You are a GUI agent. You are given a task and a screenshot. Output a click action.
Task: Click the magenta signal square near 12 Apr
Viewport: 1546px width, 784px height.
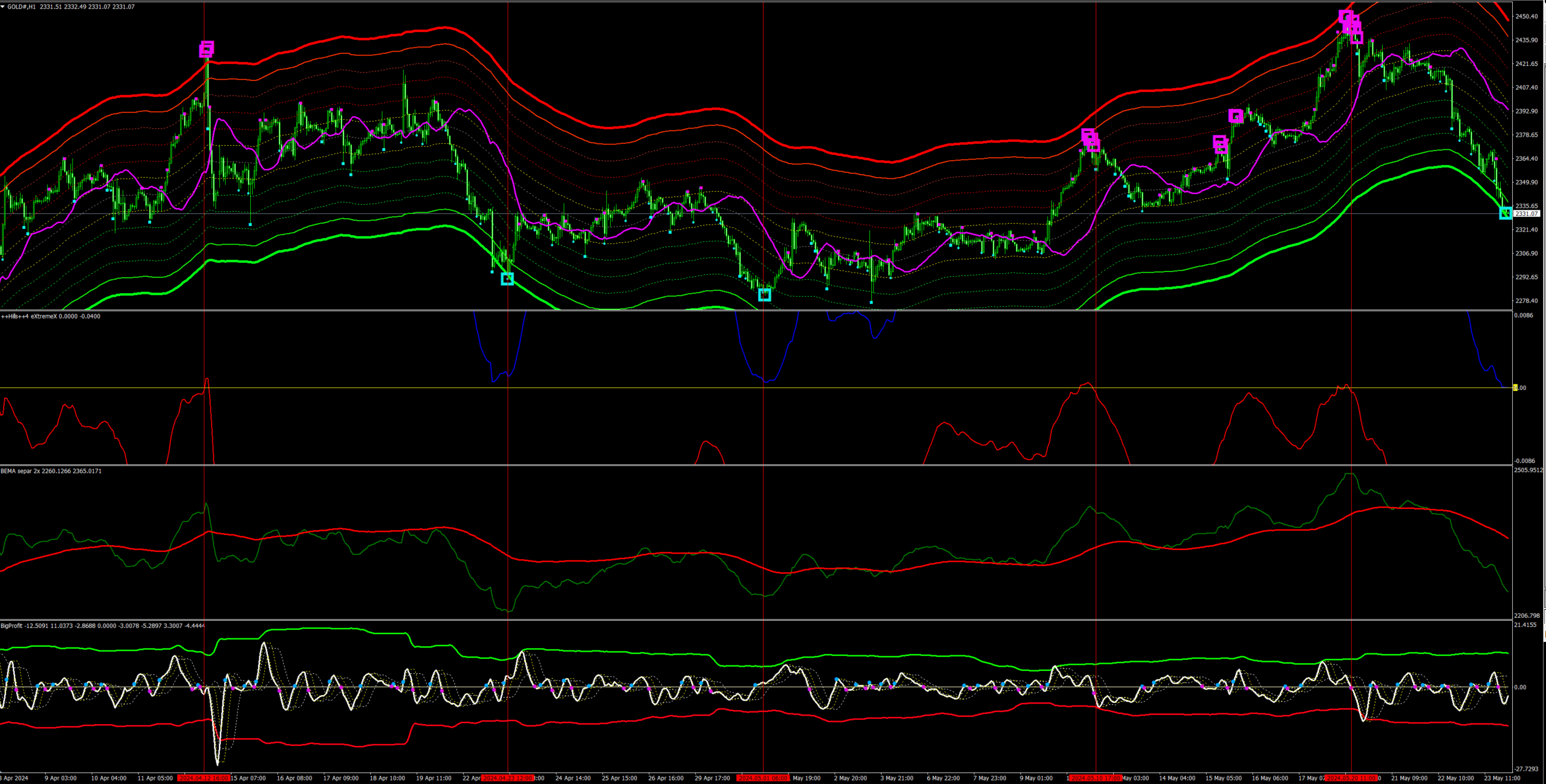[x=206, y=49]
